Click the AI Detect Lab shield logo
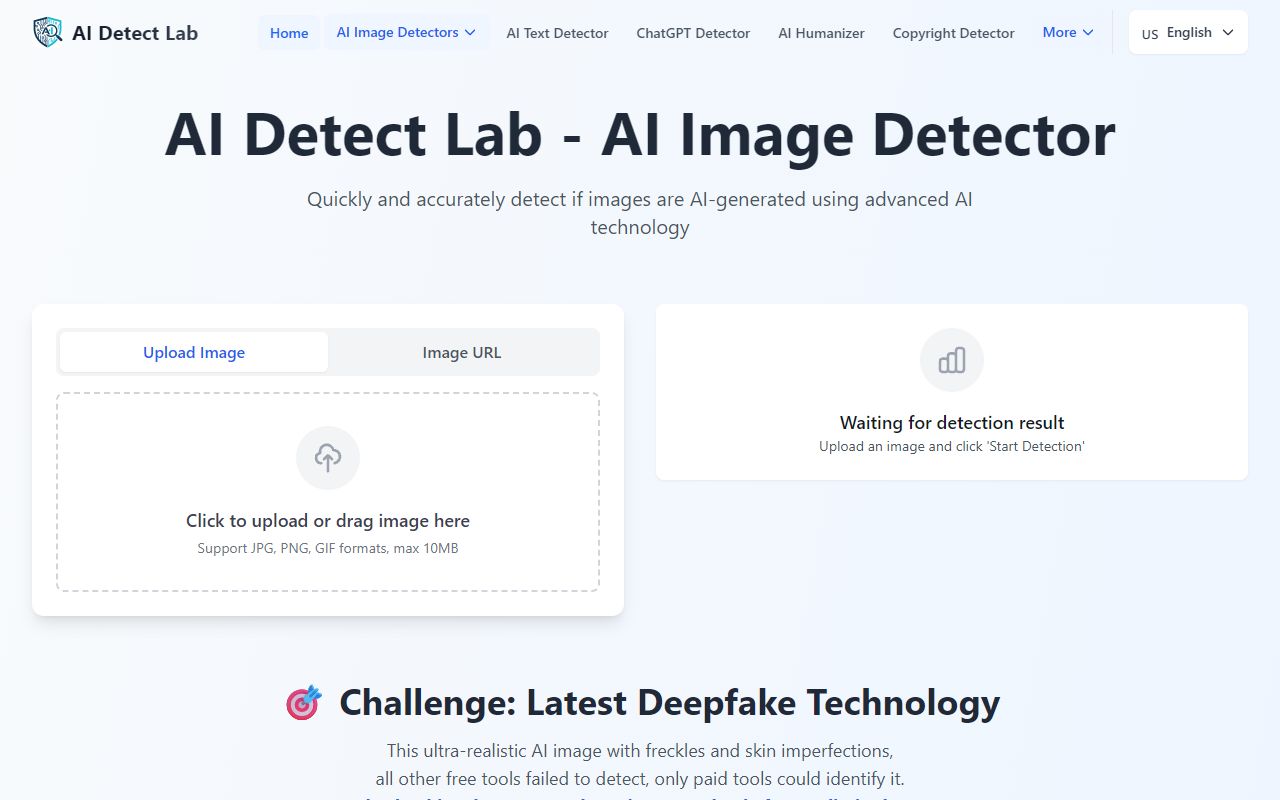The width and height of the screenshot is (1280, 800). click(x=46, y=32)
